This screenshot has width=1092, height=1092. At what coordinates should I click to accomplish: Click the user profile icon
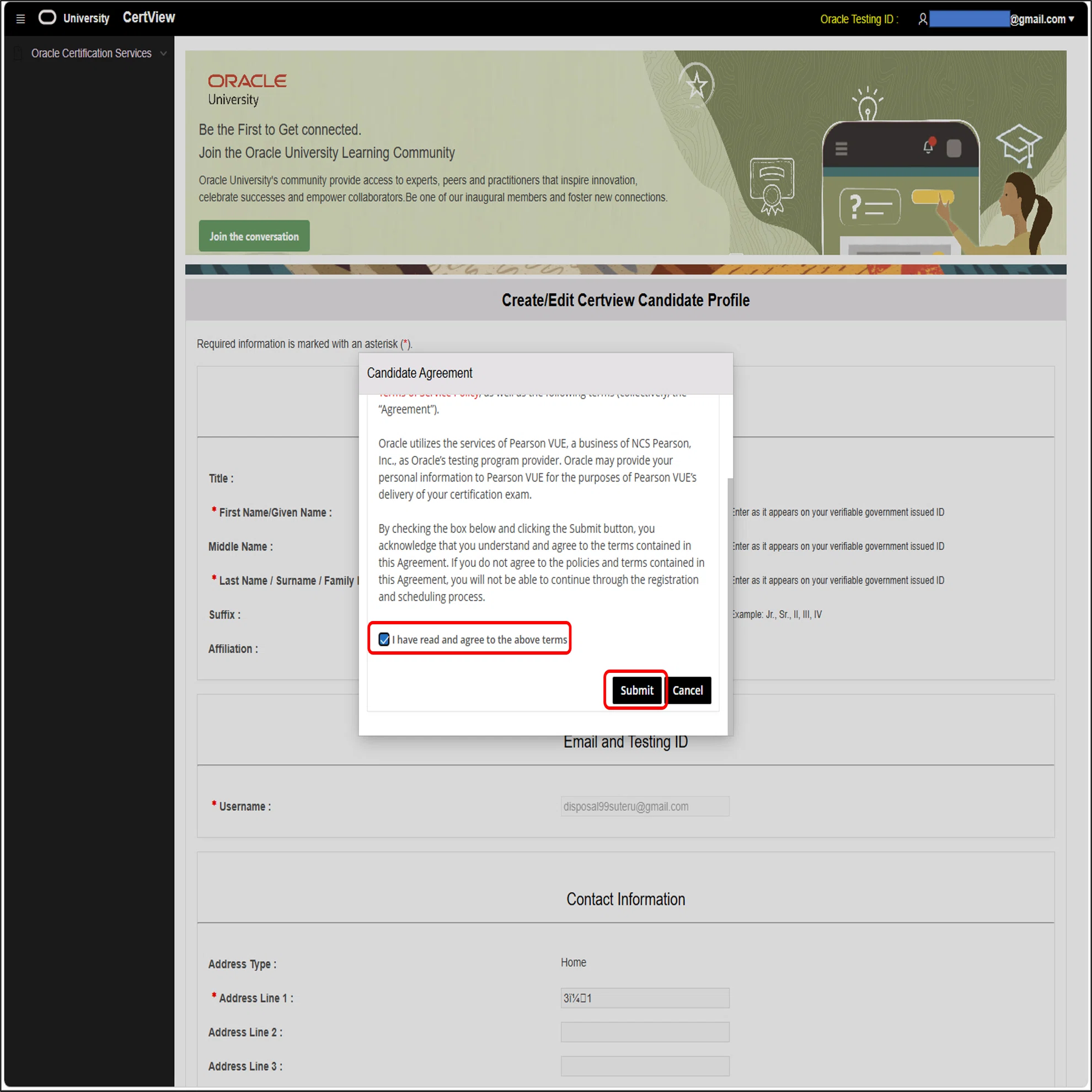923,19
